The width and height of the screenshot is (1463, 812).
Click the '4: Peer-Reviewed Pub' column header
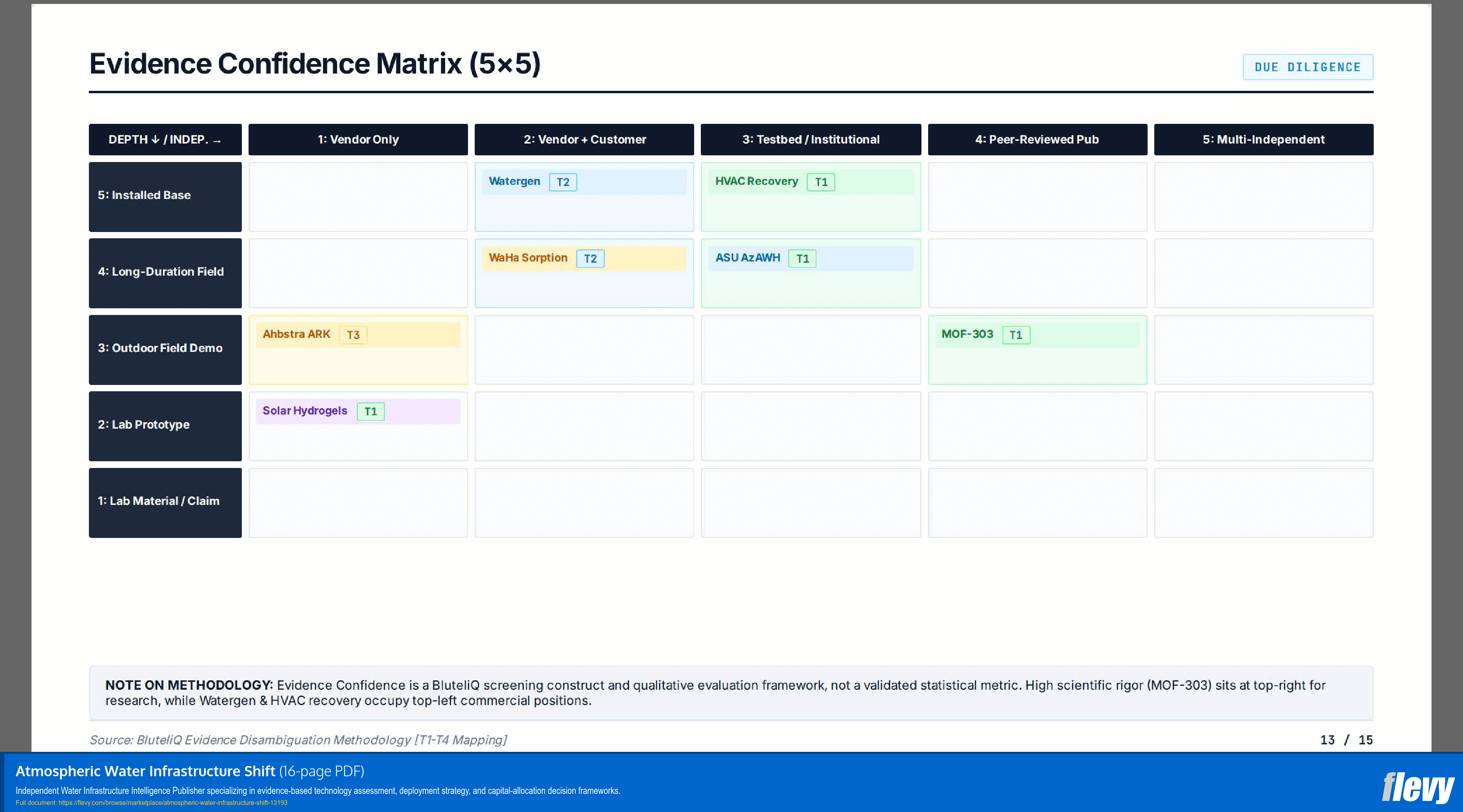coord(1037,140)
